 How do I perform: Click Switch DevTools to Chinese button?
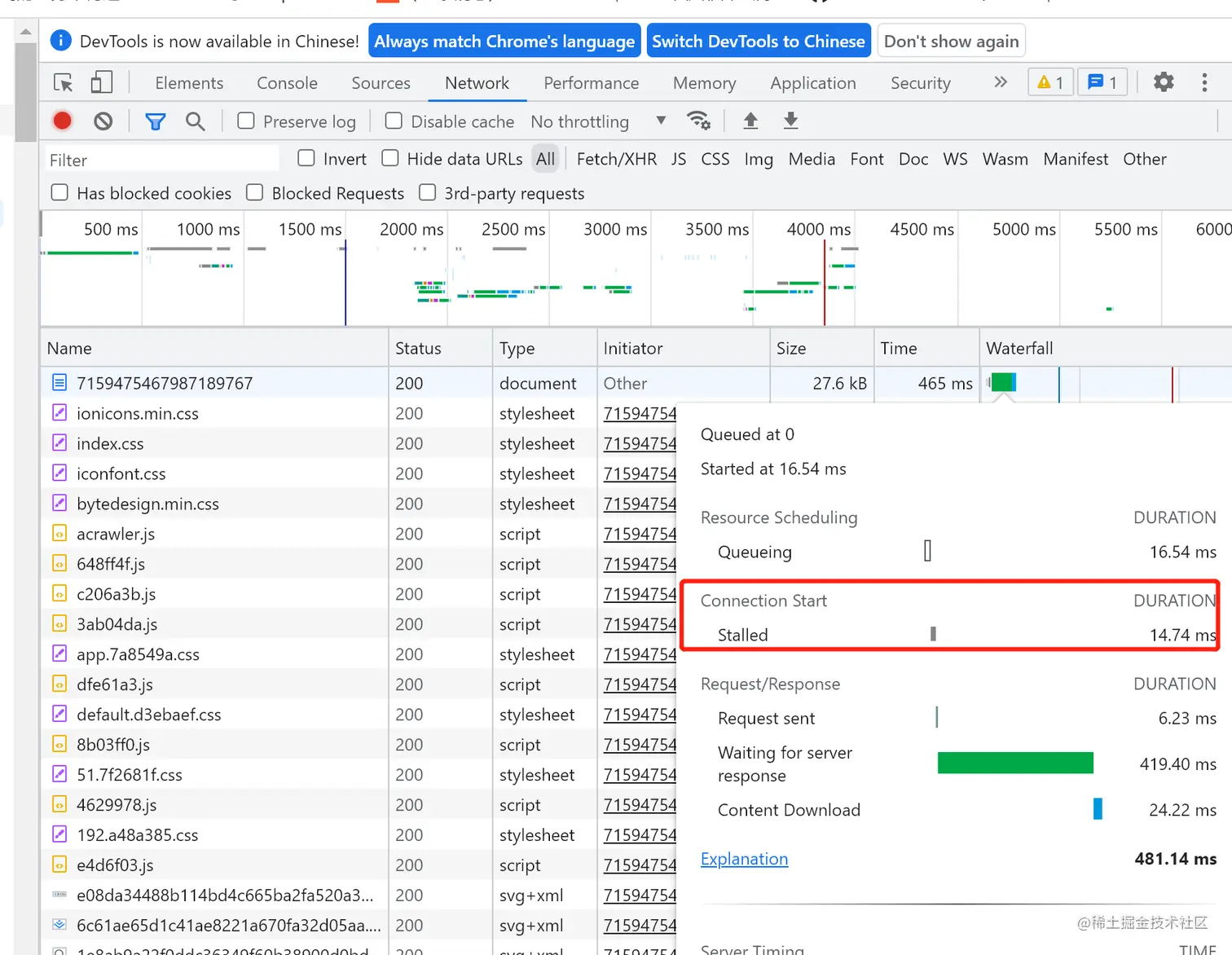[759, 41]
